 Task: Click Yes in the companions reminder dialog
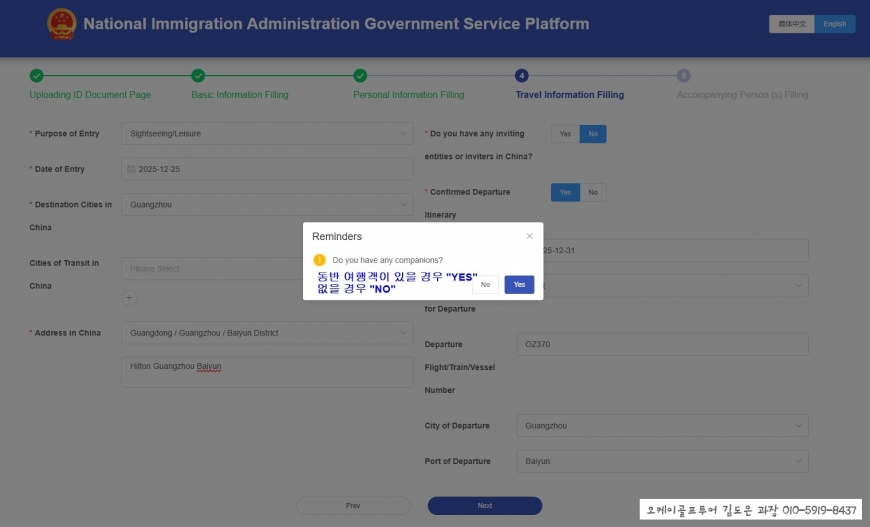(x=519, y=285)
